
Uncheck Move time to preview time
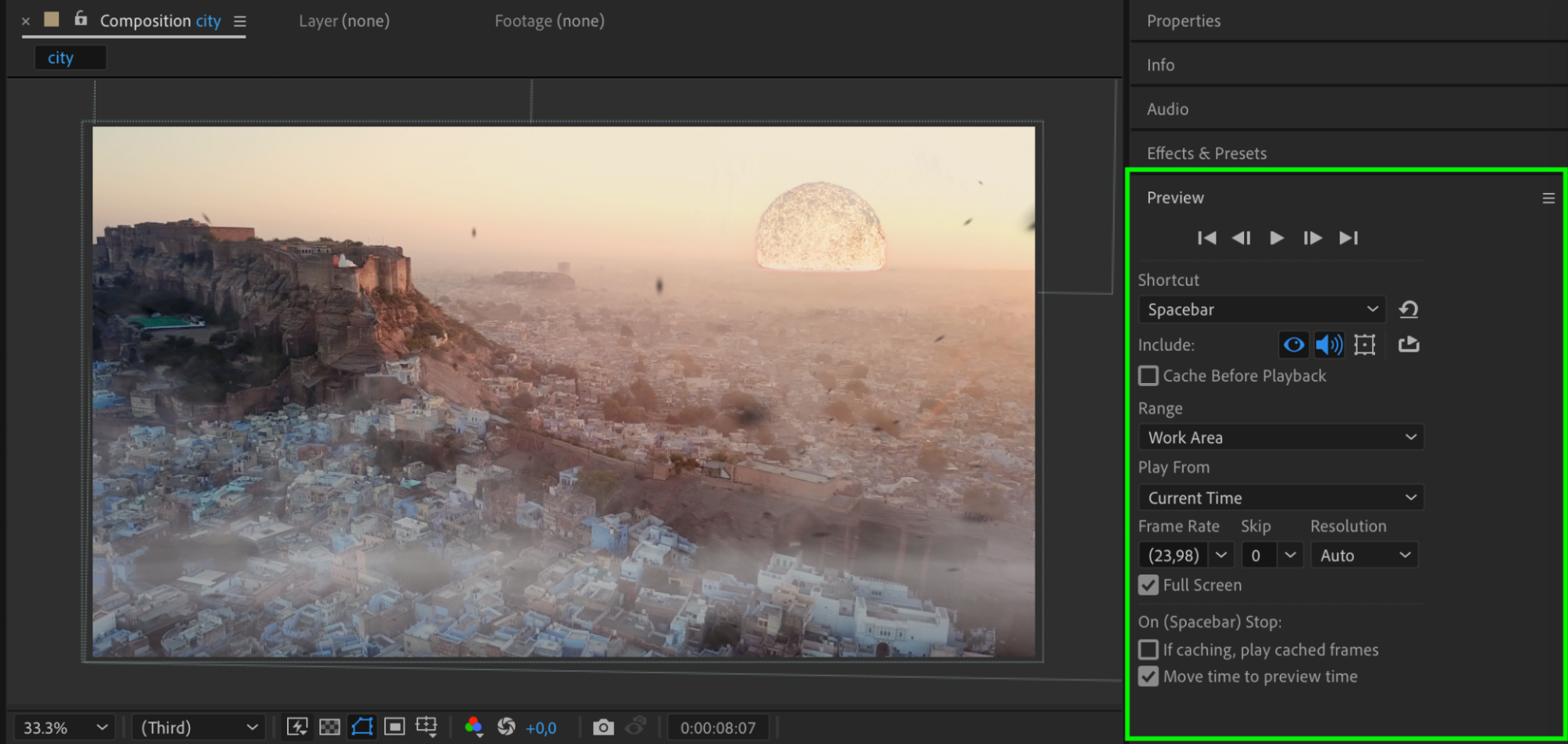point(1148,677)
